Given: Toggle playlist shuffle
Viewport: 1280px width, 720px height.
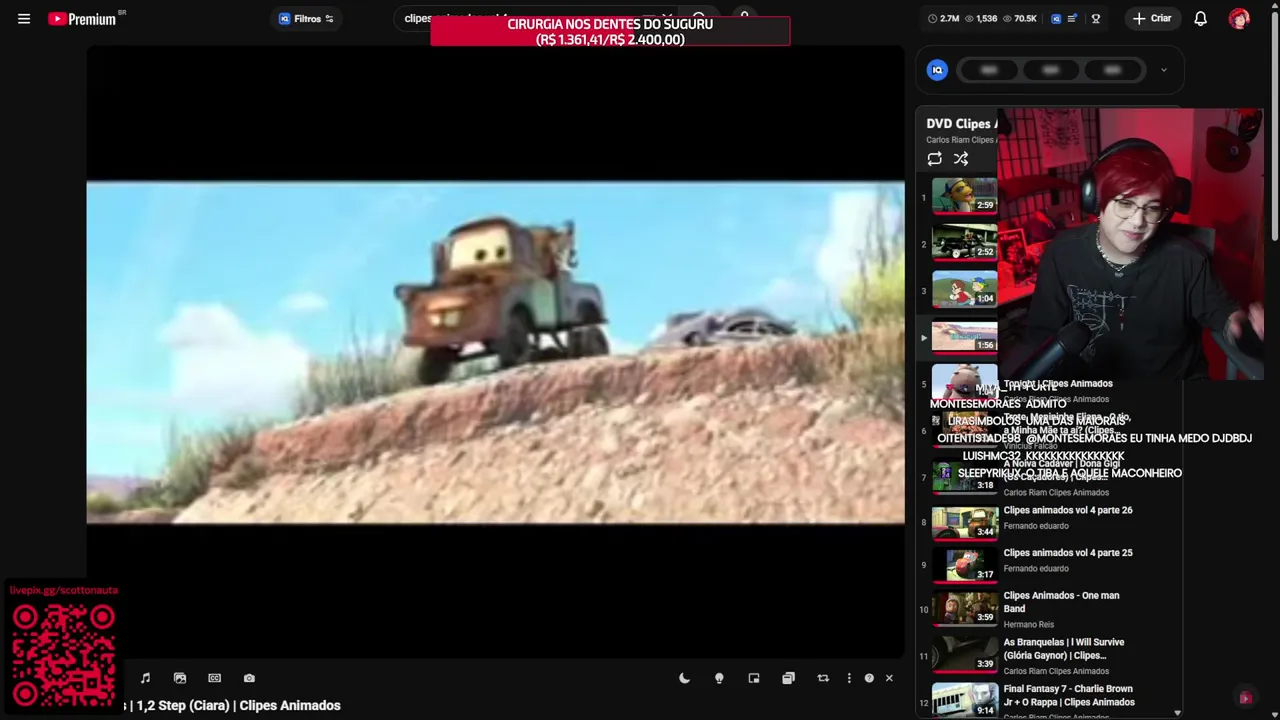Looking at the screenshot, I should [961, 159].
